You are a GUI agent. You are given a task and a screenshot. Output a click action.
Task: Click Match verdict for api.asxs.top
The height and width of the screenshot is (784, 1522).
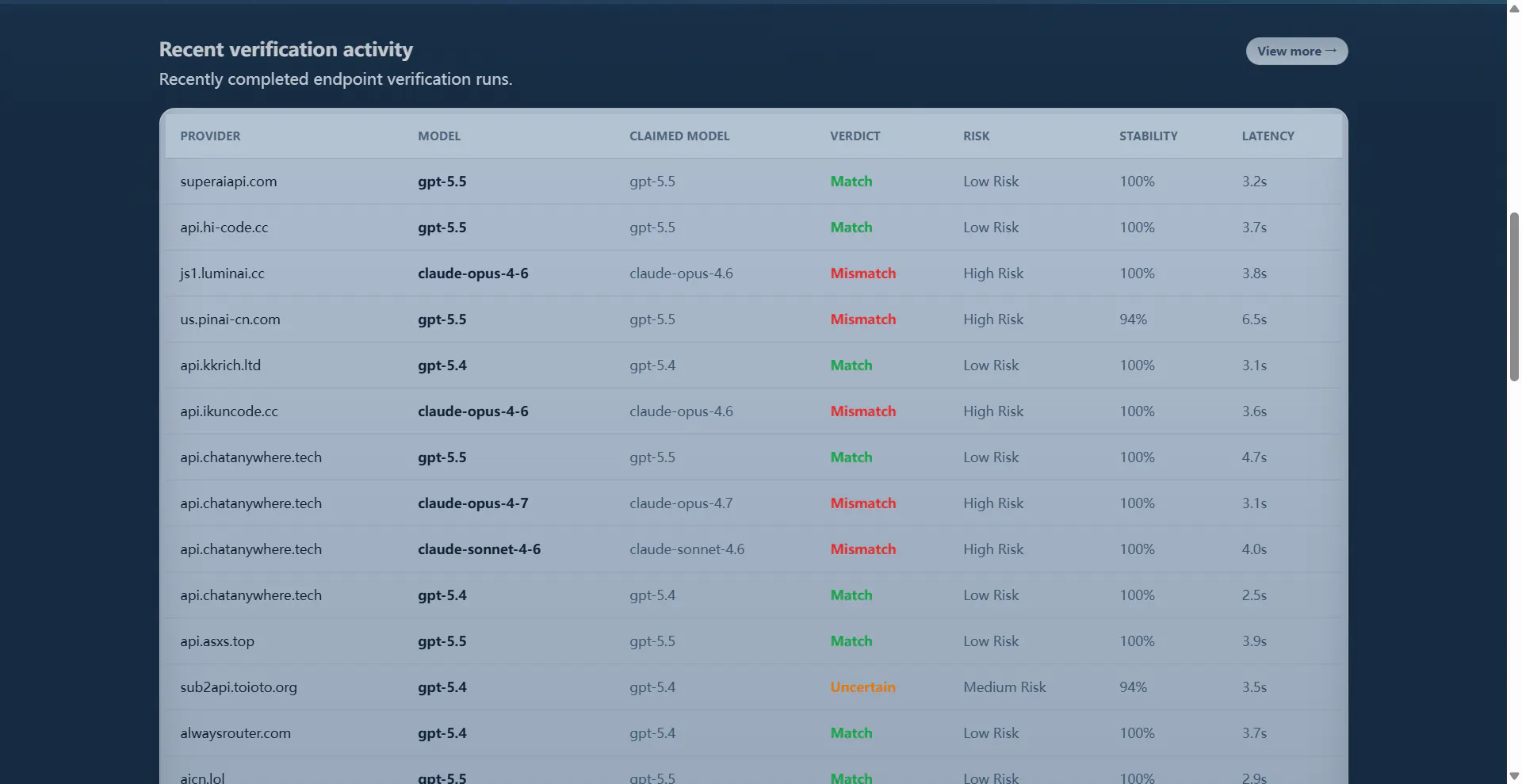851,641
